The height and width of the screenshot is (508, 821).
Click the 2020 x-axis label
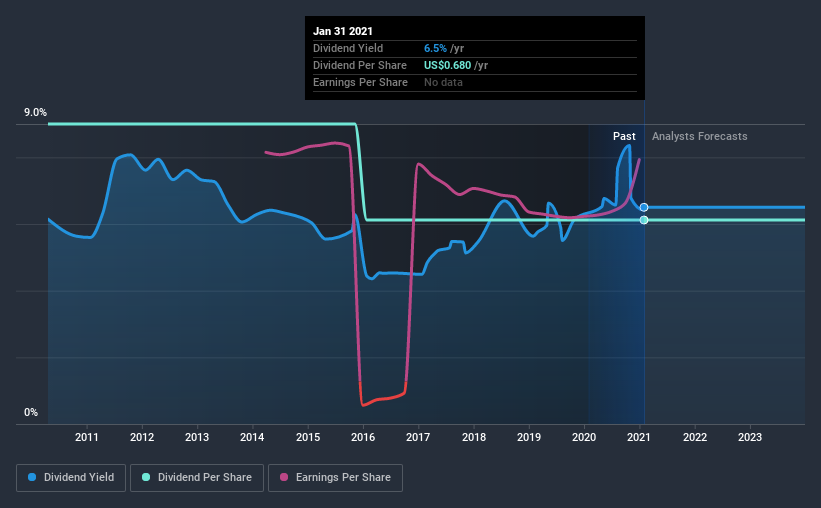(x=584, y=437)
